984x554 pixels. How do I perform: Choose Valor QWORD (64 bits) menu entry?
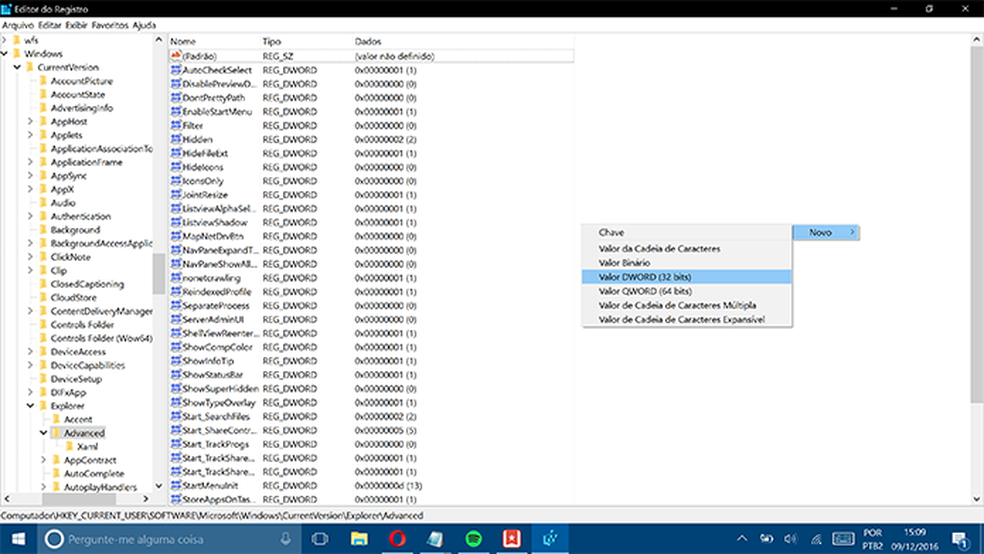click(x=687, y=291)
